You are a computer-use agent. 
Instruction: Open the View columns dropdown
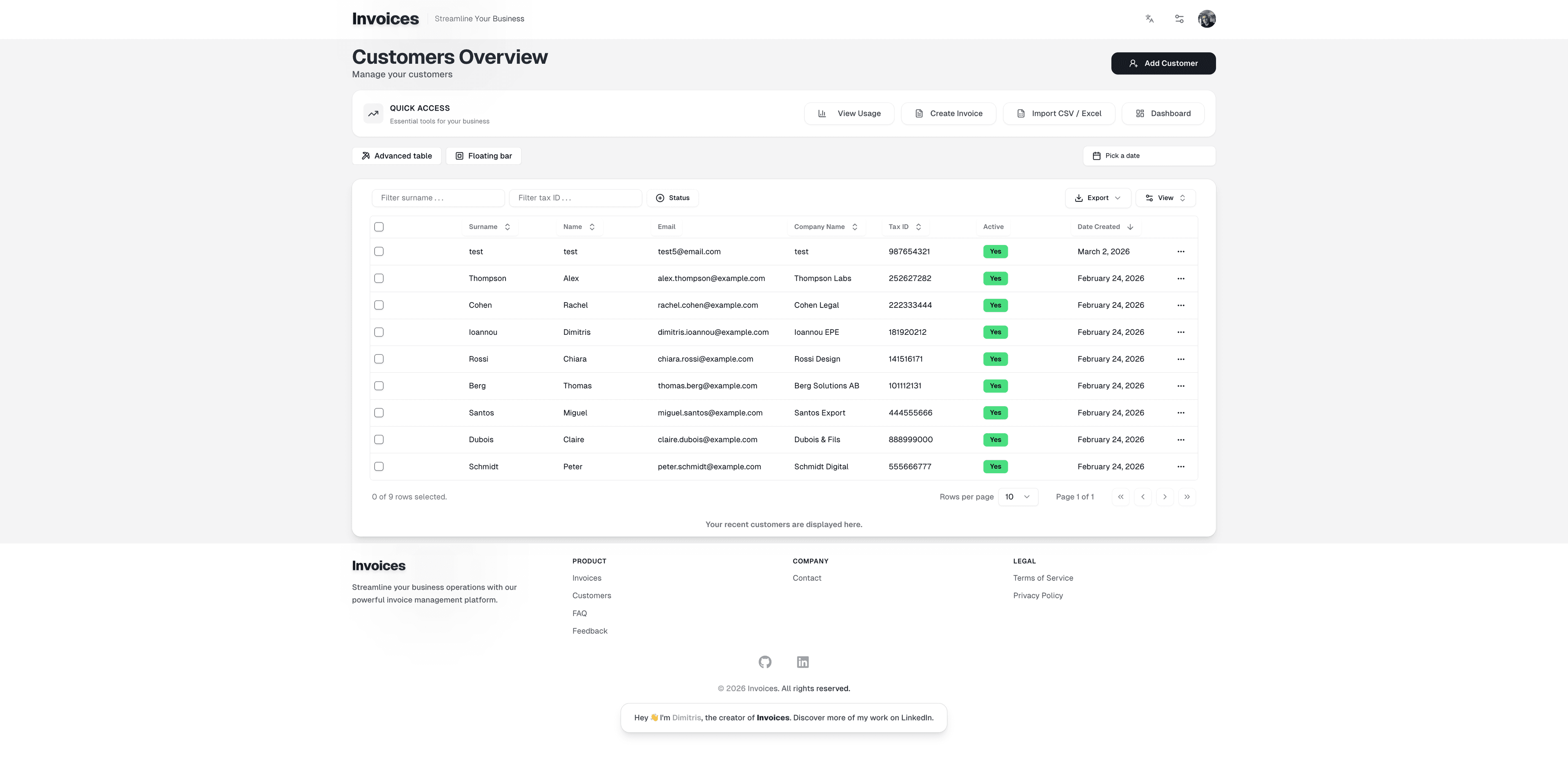click(1165, 198)
